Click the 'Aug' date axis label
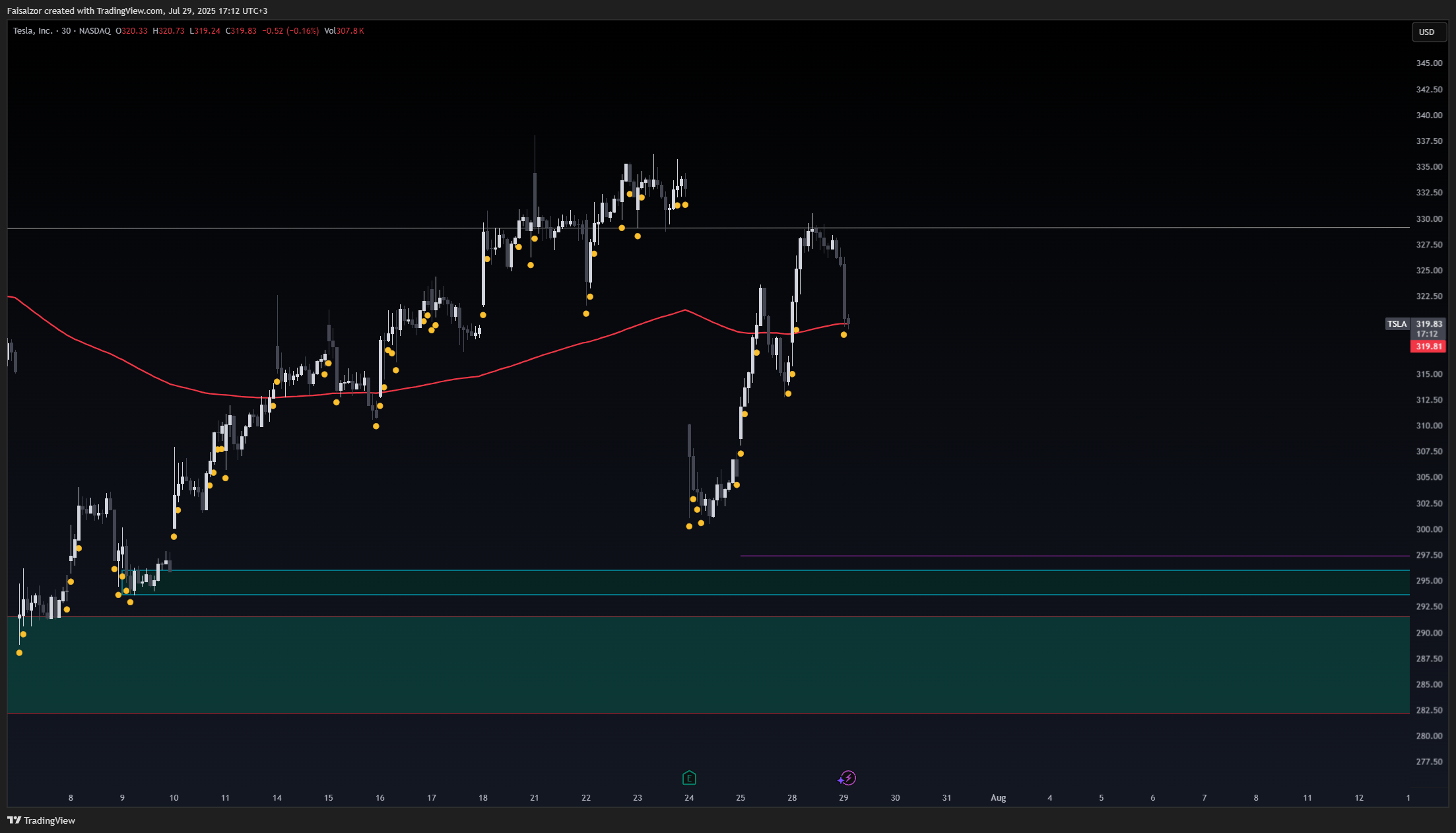This screenshot has height=833, width=1456. coord(998,798)
